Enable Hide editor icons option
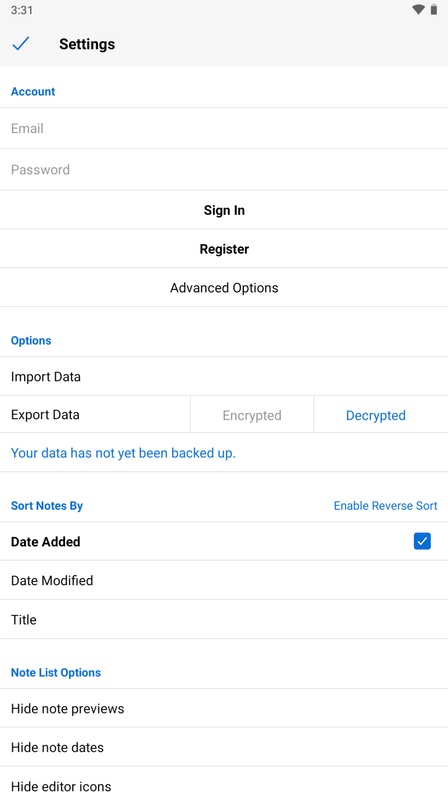The height and width of the screenshot is (800, 448). coord(224,785)
